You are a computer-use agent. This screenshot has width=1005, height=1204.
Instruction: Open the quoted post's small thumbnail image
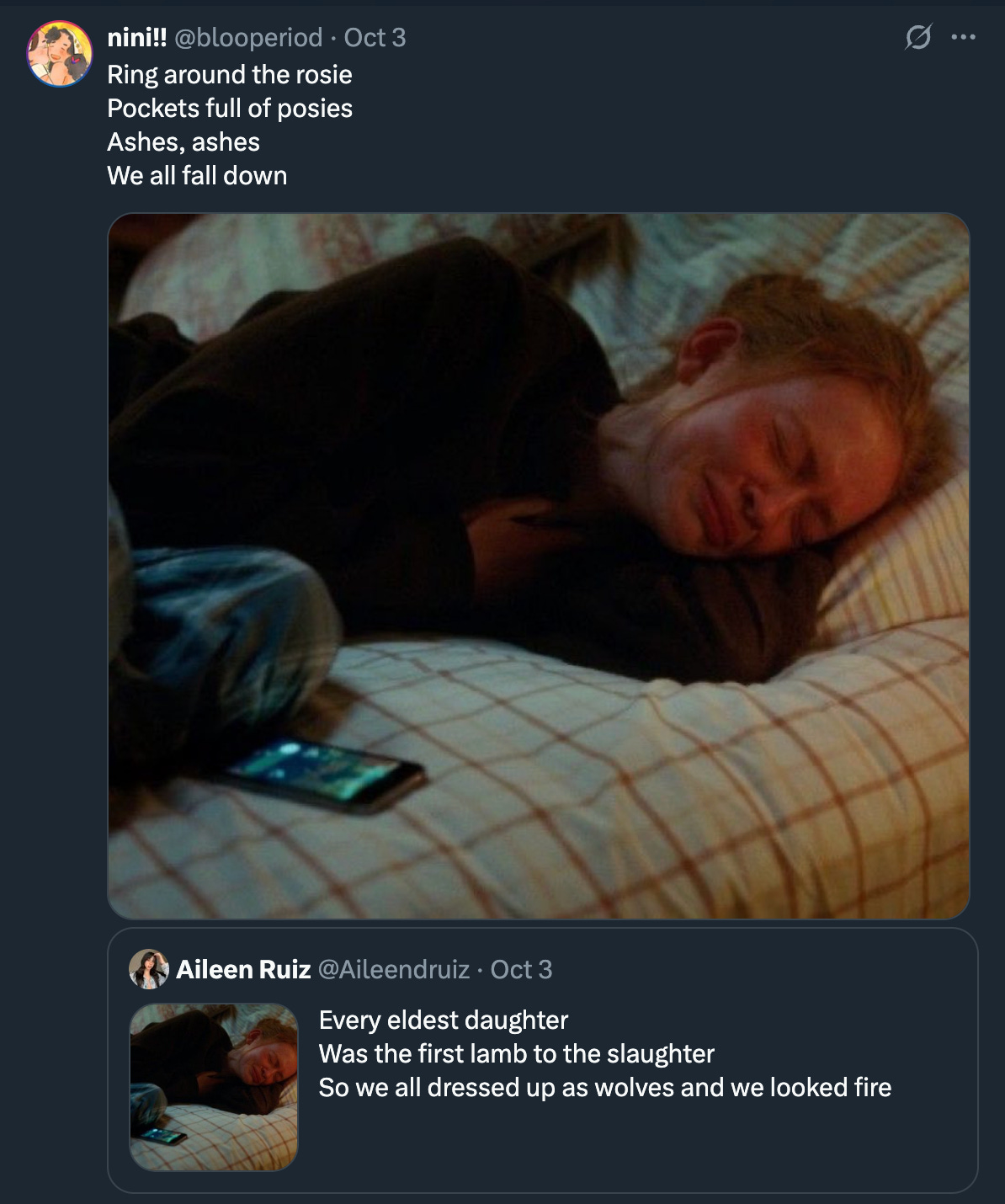[214, 1087]
